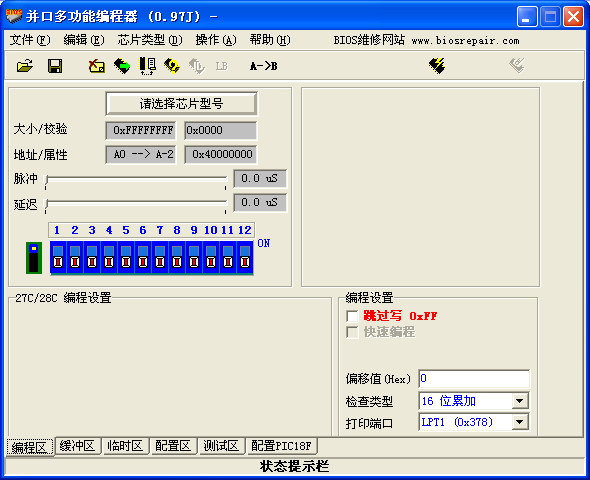Toggle DIP switch 10
Viewport: 590px width, 480px height.
click(211, 258)
